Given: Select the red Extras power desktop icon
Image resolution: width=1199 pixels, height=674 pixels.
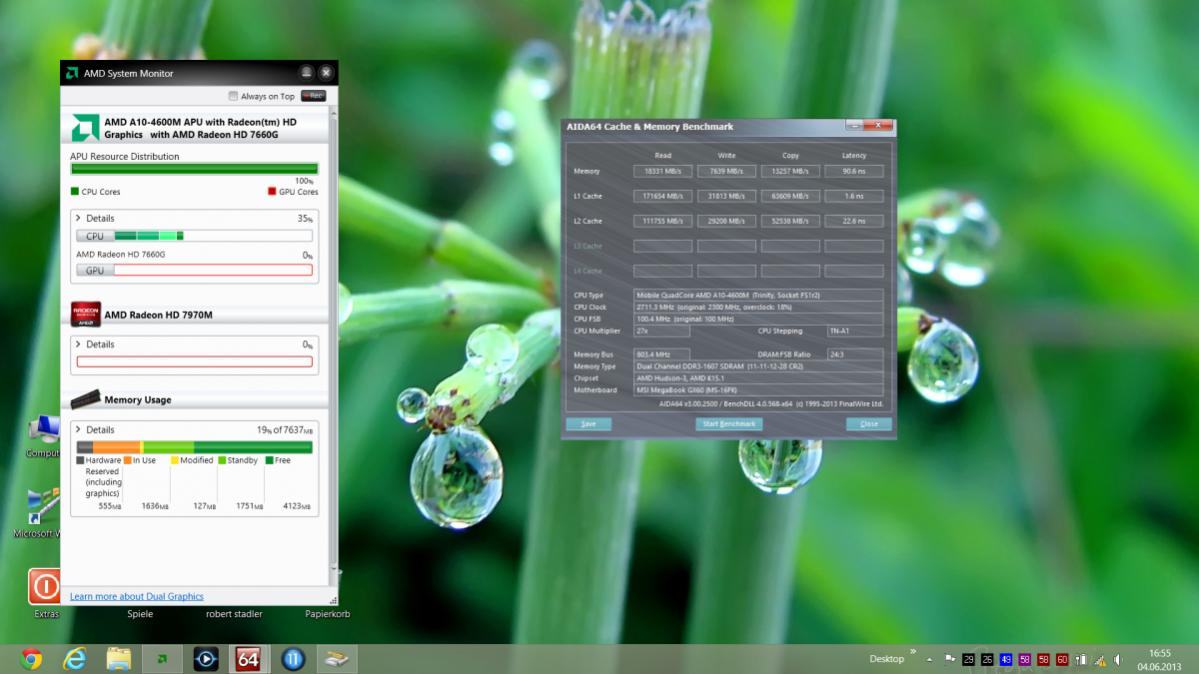Looking at the screenshot, I should 44,587.
